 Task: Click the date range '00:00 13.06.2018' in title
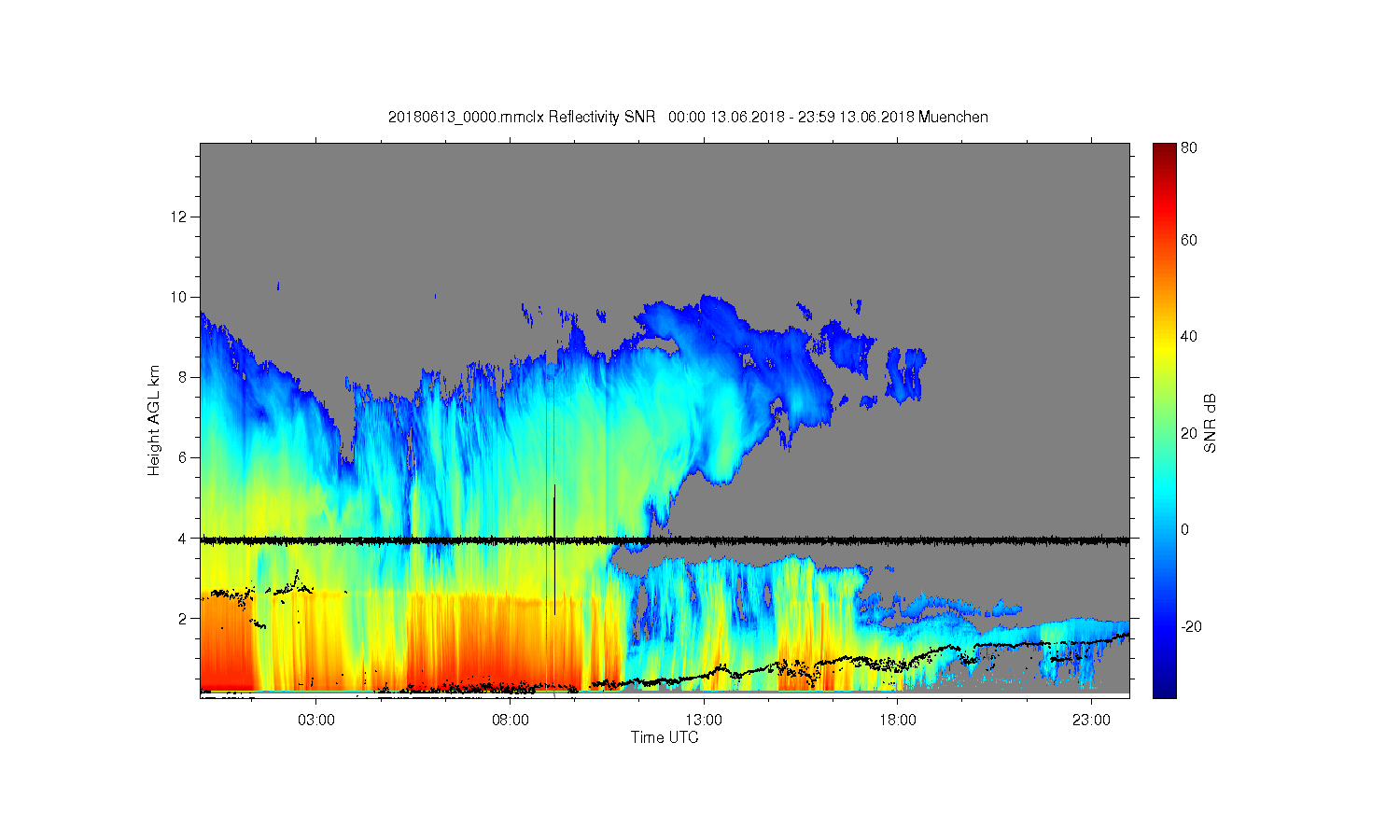727,117
